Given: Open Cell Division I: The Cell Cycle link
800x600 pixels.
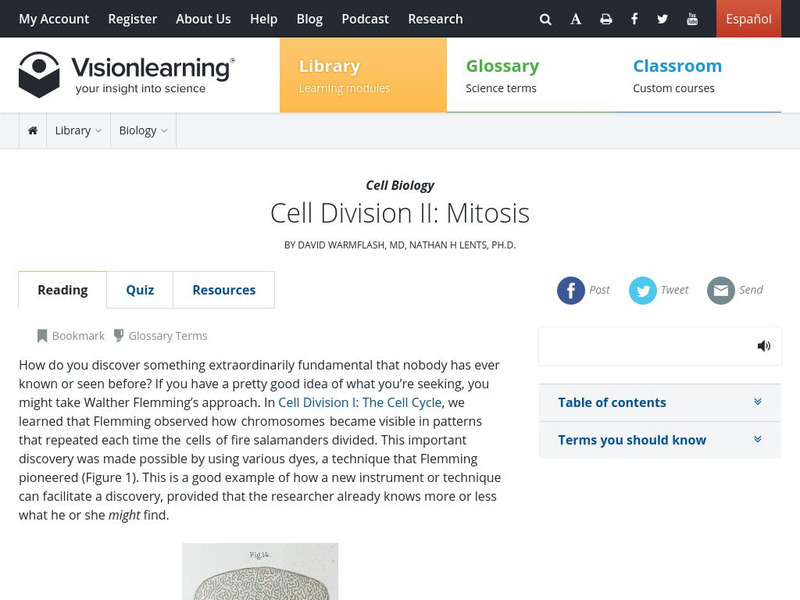Looking at the screenshot, I should (359, 402).
